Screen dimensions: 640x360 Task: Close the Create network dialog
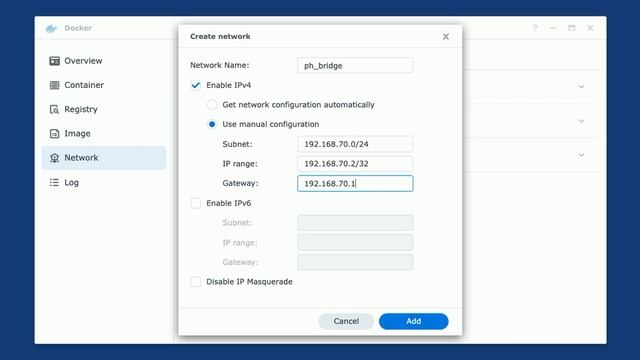pyautogui.click(x=446, y=37)
